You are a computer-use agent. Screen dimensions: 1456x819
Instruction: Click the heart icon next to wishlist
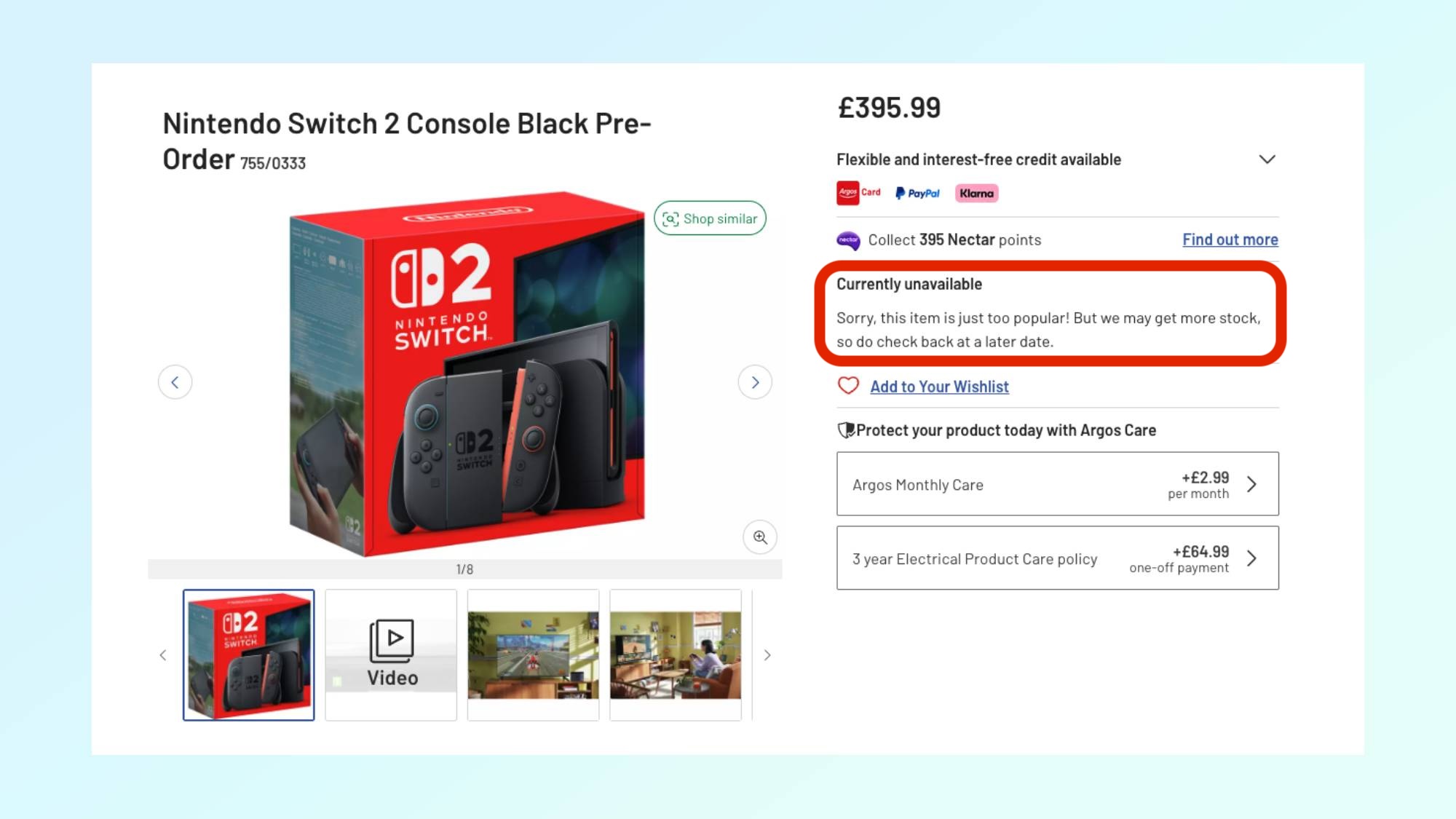tap(847, 386)
